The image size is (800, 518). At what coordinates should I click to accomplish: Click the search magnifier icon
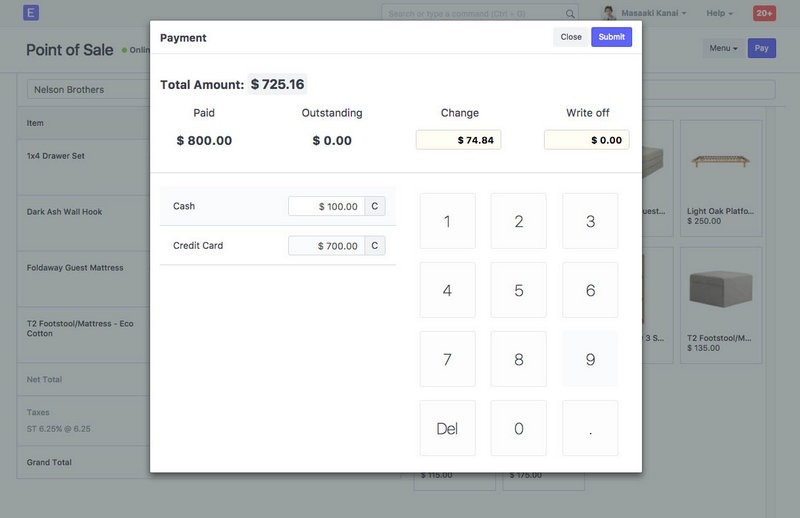[x=570, y=14]
